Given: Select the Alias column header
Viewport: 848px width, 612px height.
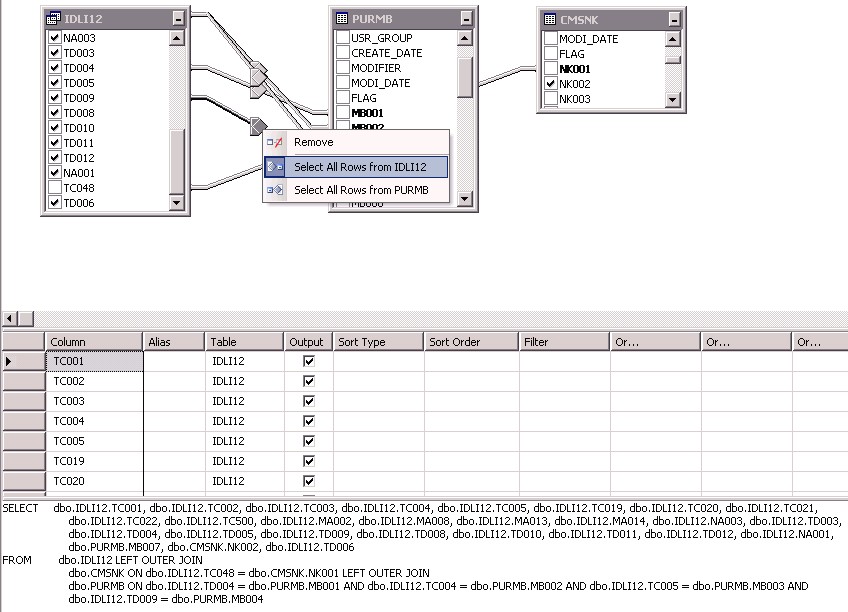Looking at the screenshot, I should [174, 342].
